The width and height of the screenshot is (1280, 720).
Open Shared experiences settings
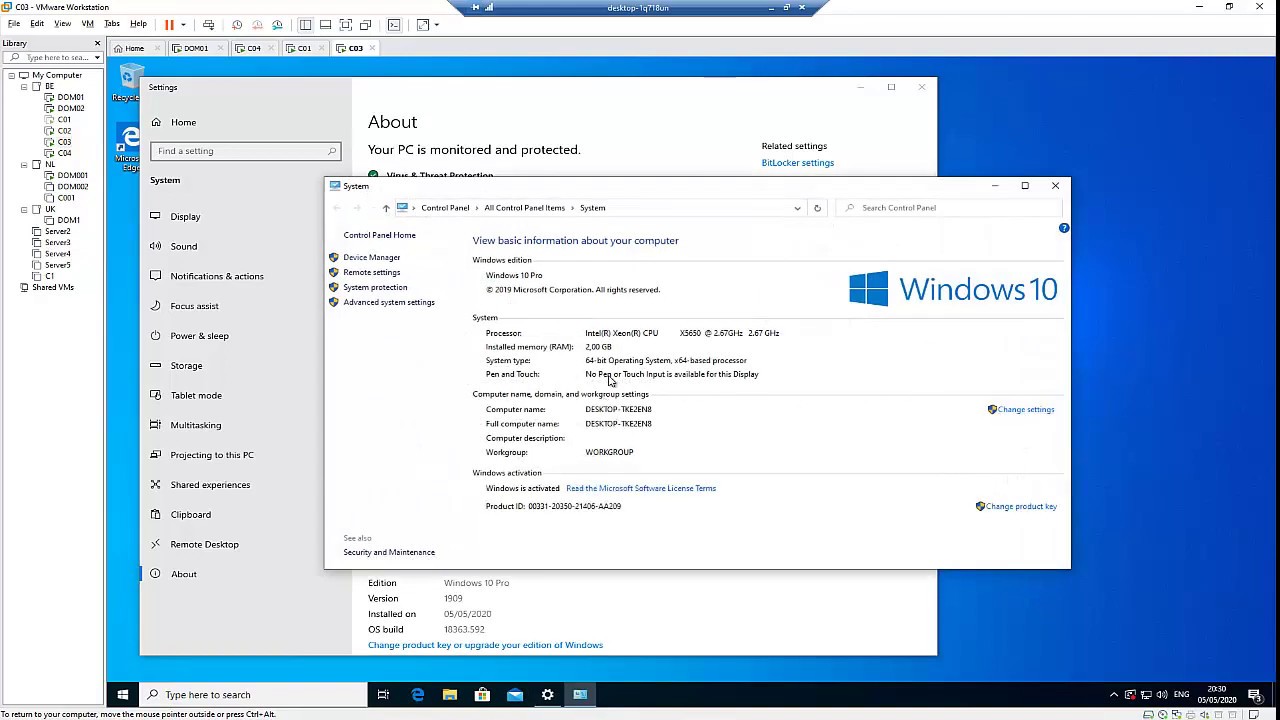210,485
